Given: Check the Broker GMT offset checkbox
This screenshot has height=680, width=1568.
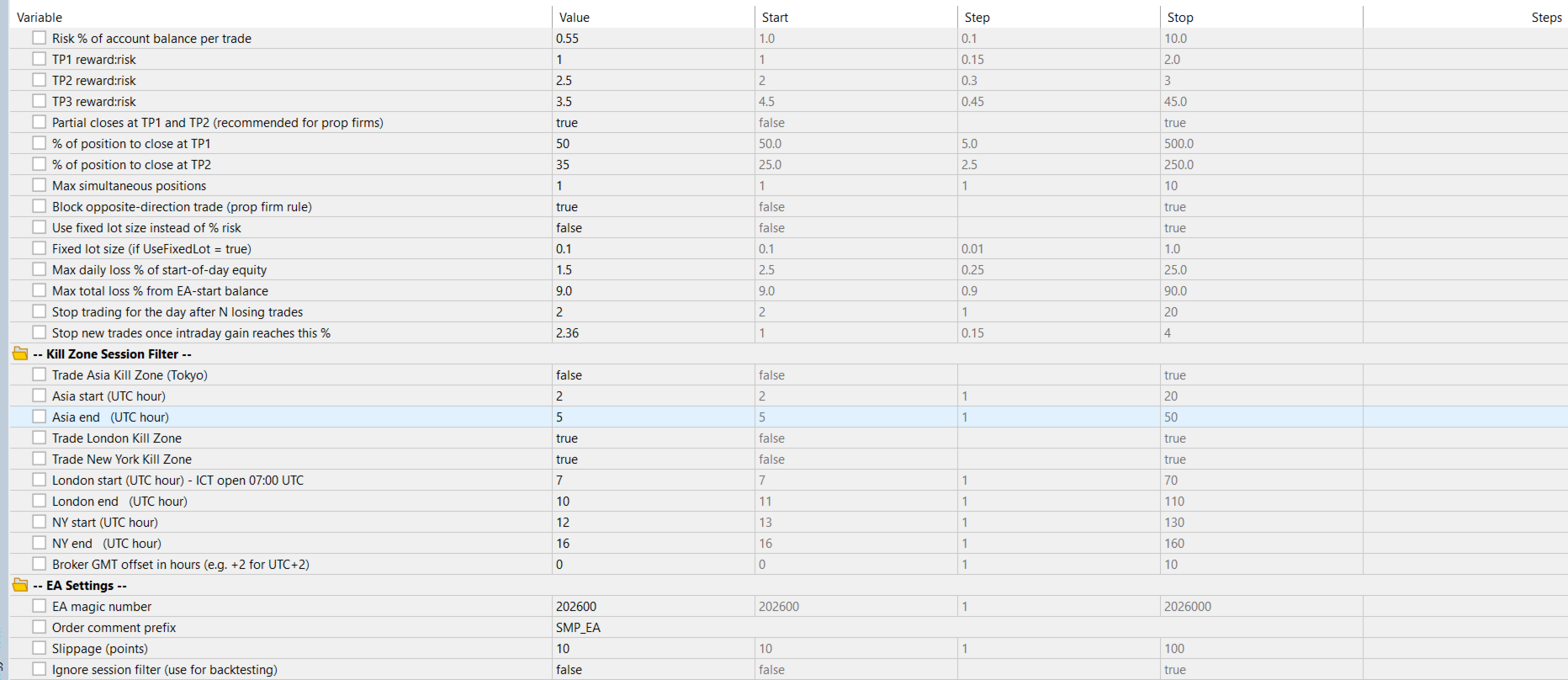Looking at the screenshot, I should tap(40, 564).
